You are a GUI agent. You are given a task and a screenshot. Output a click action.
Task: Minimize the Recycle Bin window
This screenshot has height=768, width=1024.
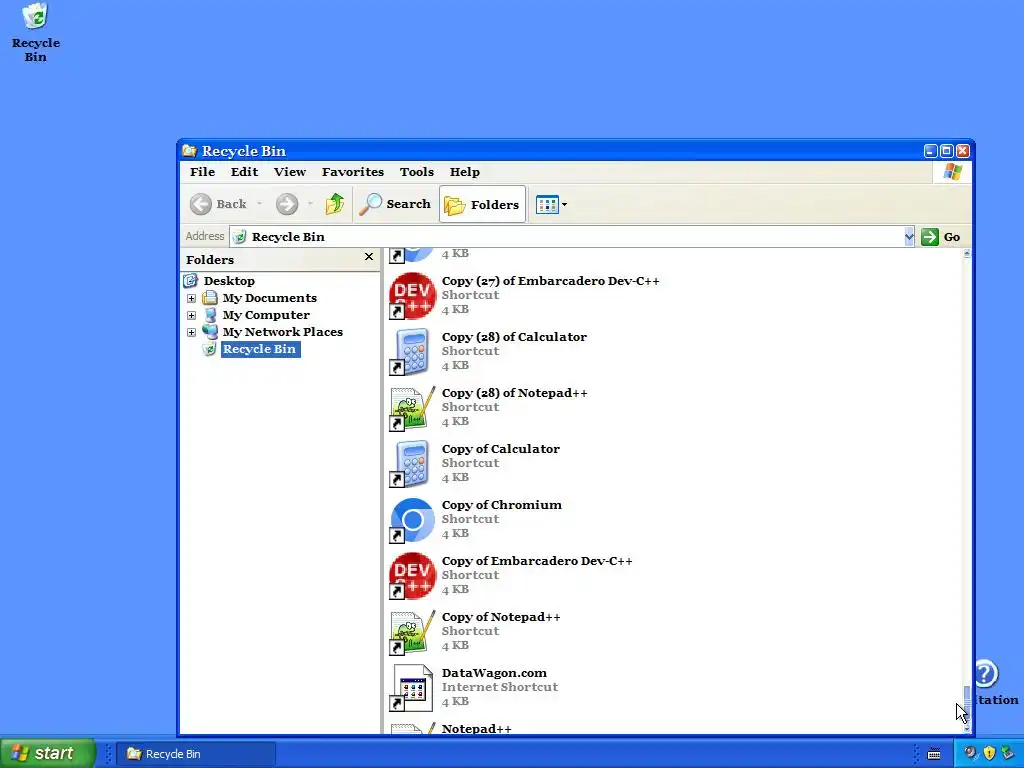(x=931, y=151)
